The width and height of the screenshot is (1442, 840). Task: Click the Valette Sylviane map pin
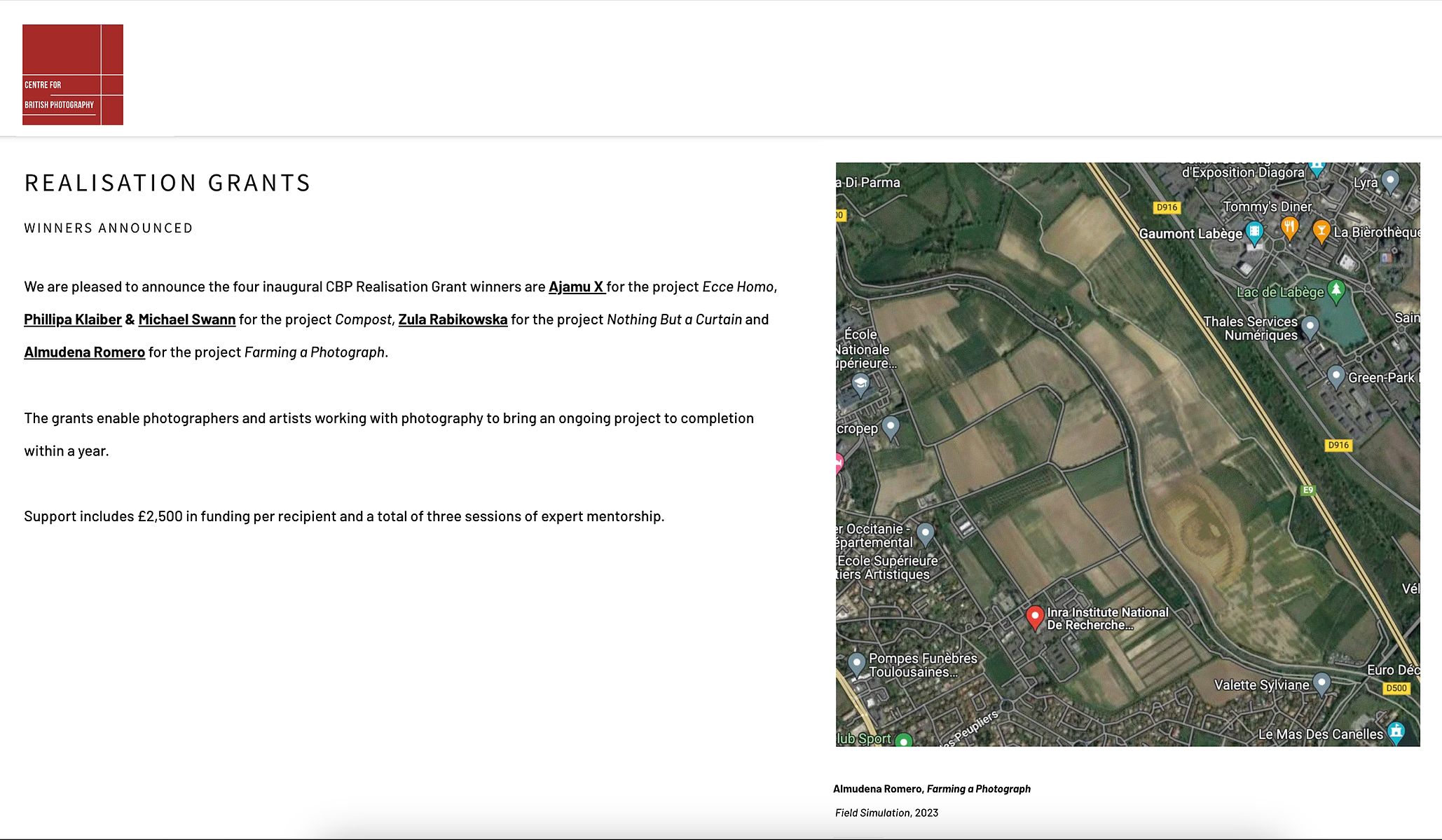click(x=1321, y=683)
